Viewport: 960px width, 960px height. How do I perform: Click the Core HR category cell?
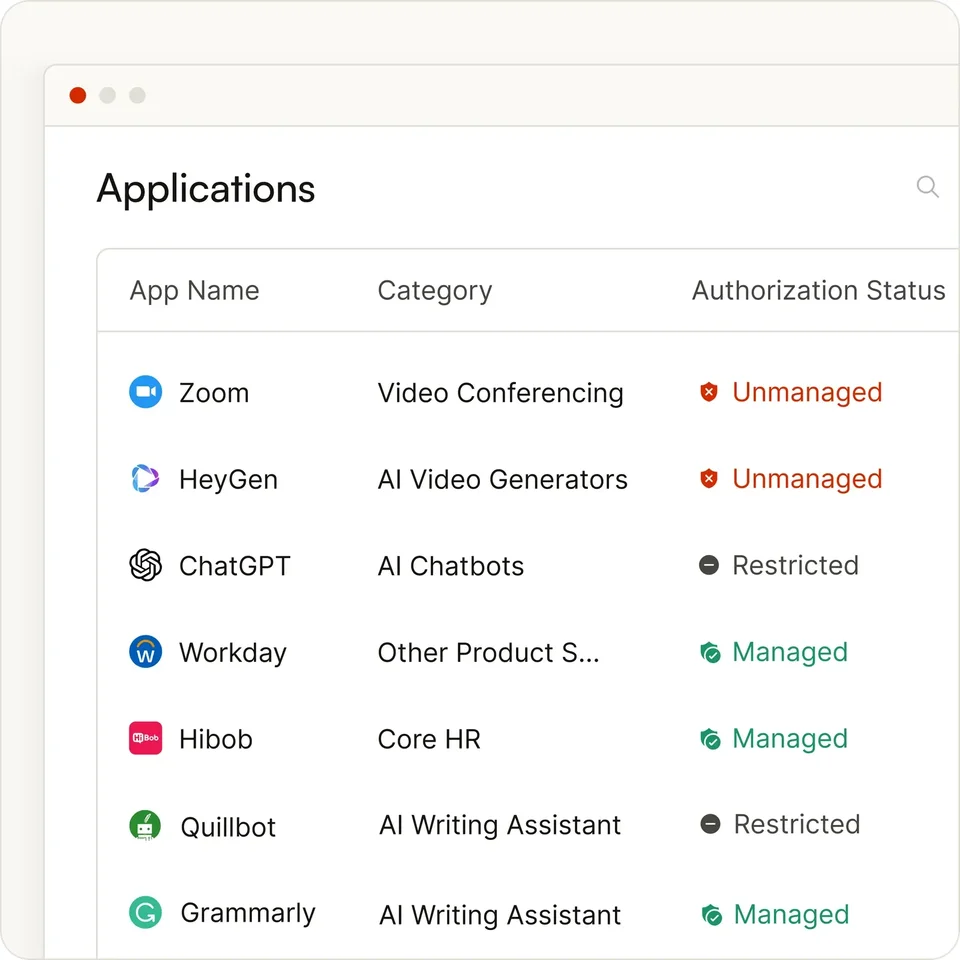tap(429, 739)
